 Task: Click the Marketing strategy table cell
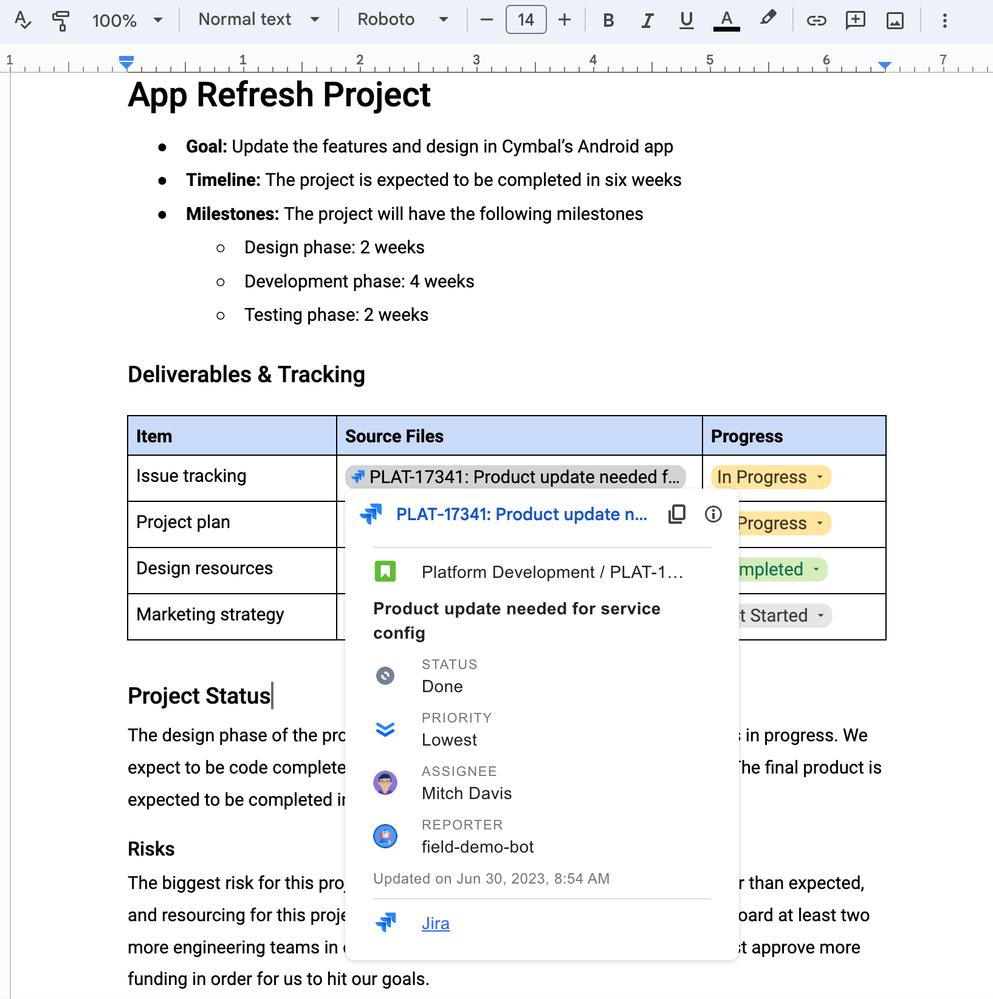(x=232, y=617)
